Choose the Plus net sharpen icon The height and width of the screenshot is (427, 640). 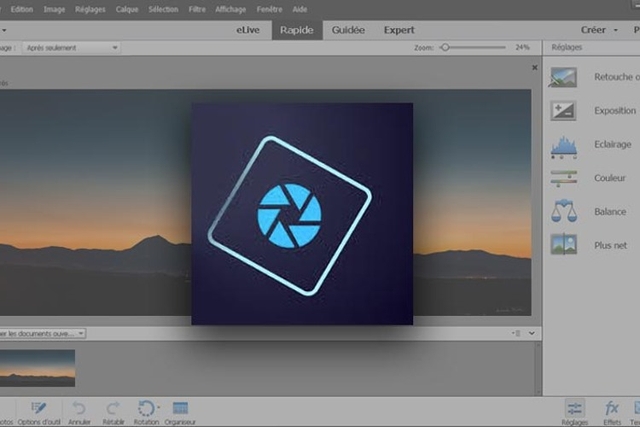coord(563,244)
